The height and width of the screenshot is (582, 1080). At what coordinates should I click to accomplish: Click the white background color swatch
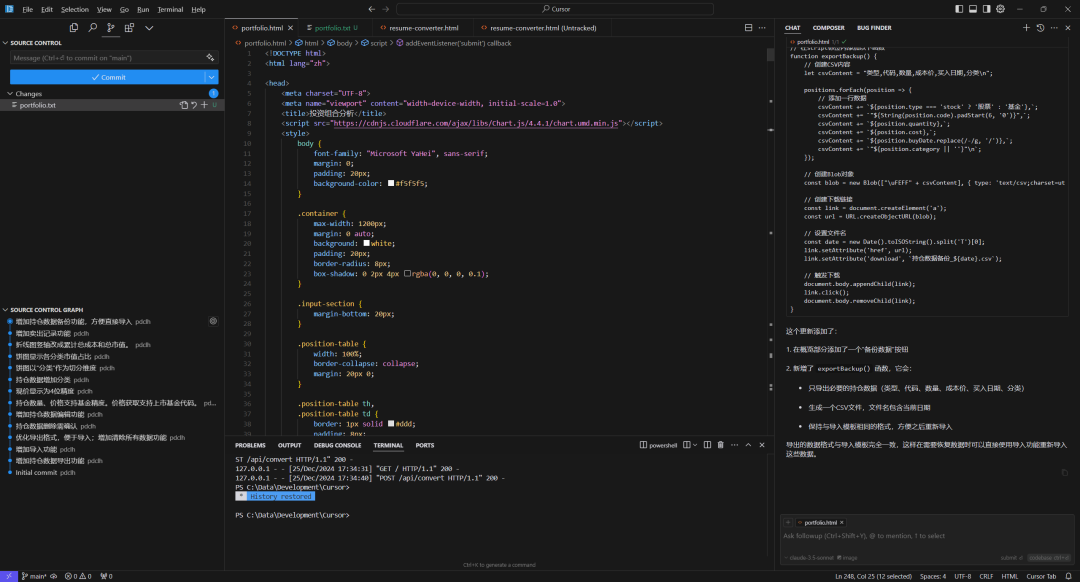tap(366, 243)
